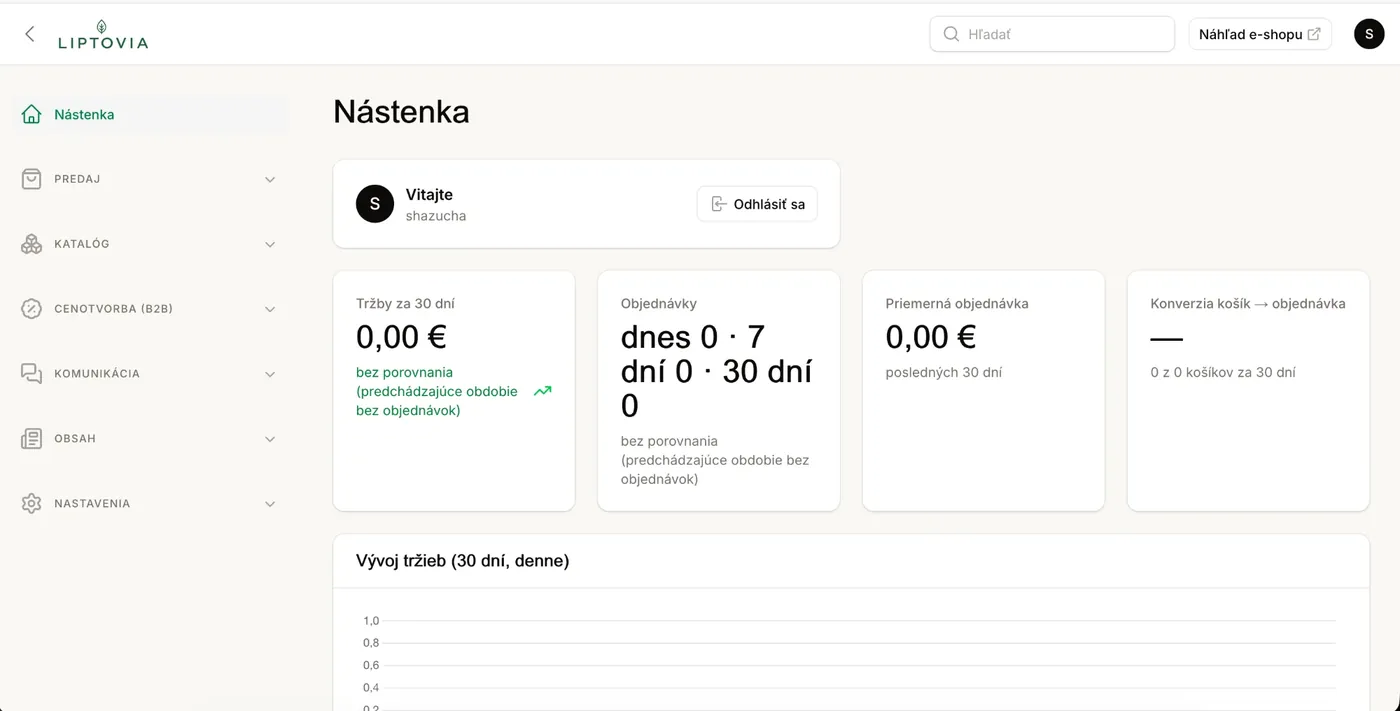1400x711 pixels.
Task: Expand the Obsah section chevron
Action: pos(270,439)
